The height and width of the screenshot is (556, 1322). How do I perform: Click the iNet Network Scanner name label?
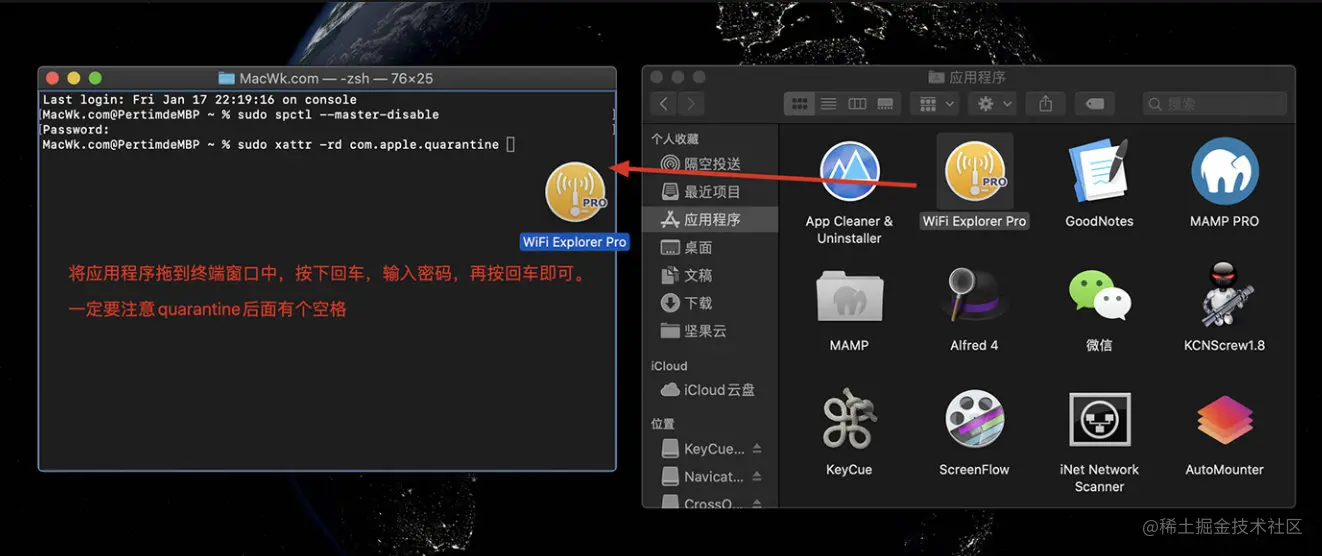pos(1099,478)
